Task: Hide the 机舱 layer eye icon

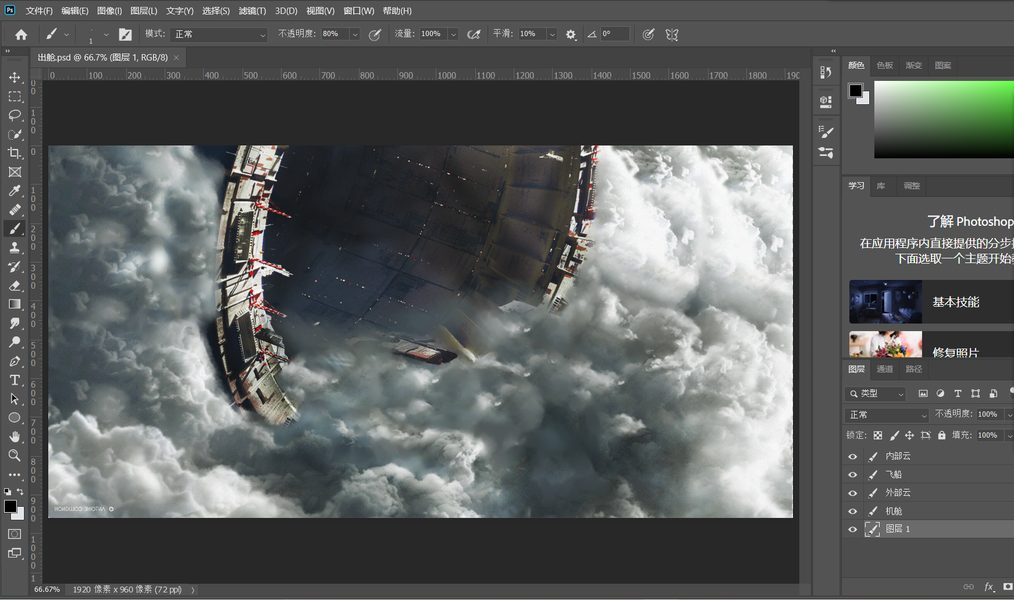Action: point(853,511)
